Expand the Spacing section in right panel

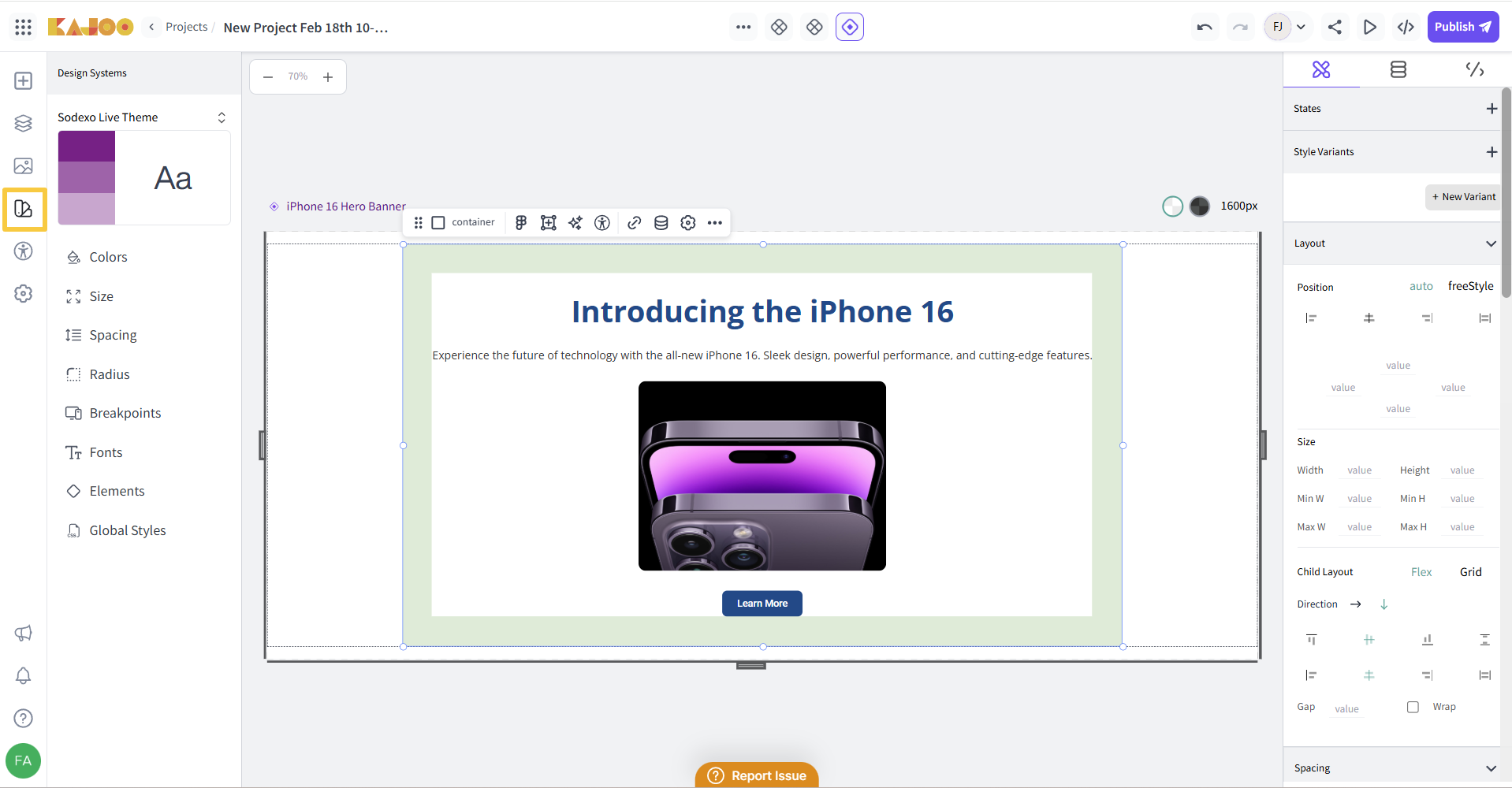click(x=1491, y=768)
